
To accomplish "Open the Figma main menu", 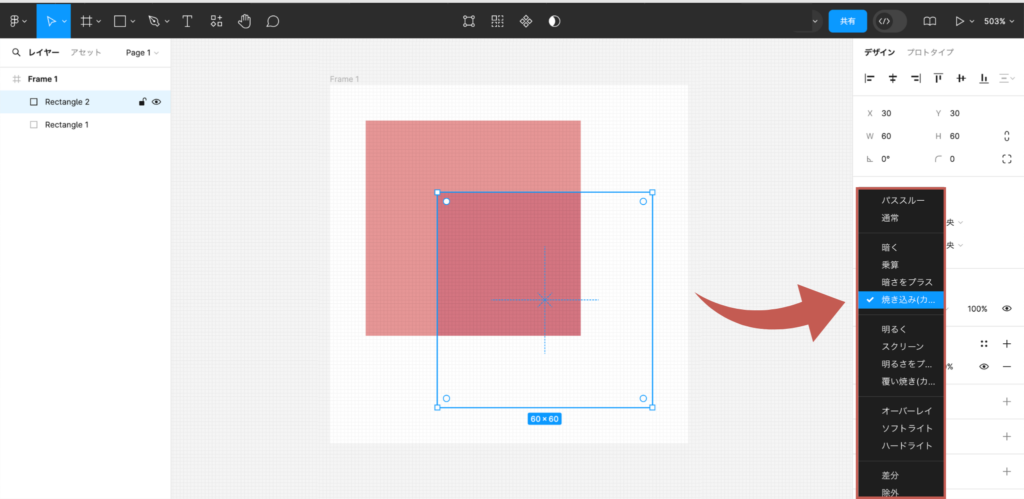I will [18, 20].
